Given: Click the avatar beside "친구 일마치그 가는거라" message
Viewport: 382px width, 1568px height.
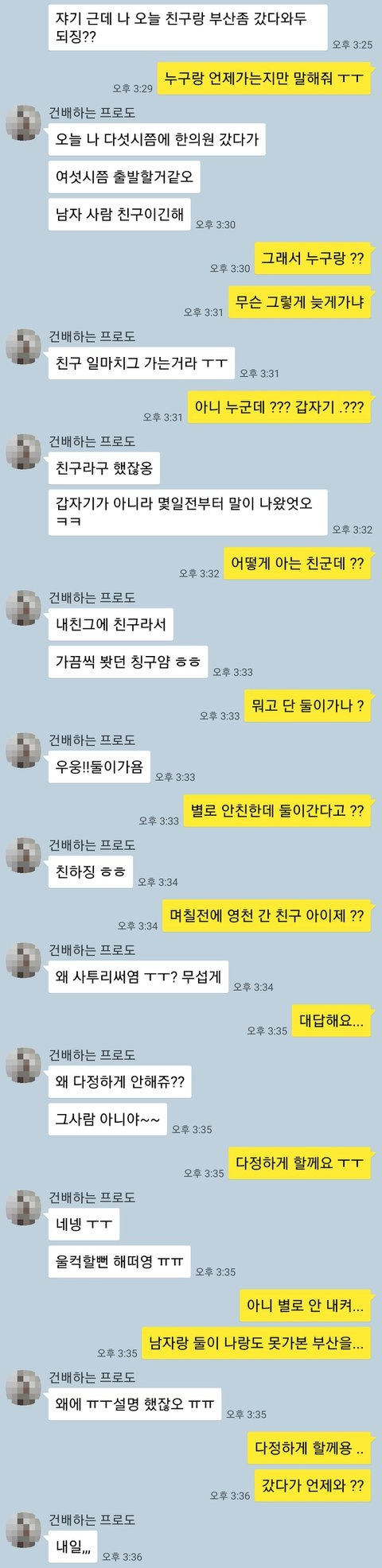Looking at the screenshot, I should tap(23, 347).
